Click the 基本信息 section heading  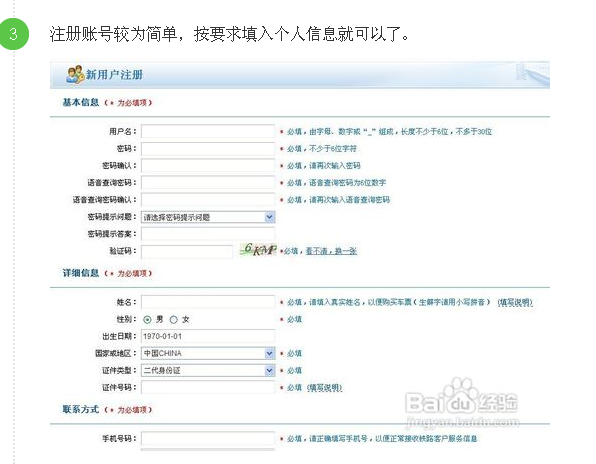coord(81,102)
